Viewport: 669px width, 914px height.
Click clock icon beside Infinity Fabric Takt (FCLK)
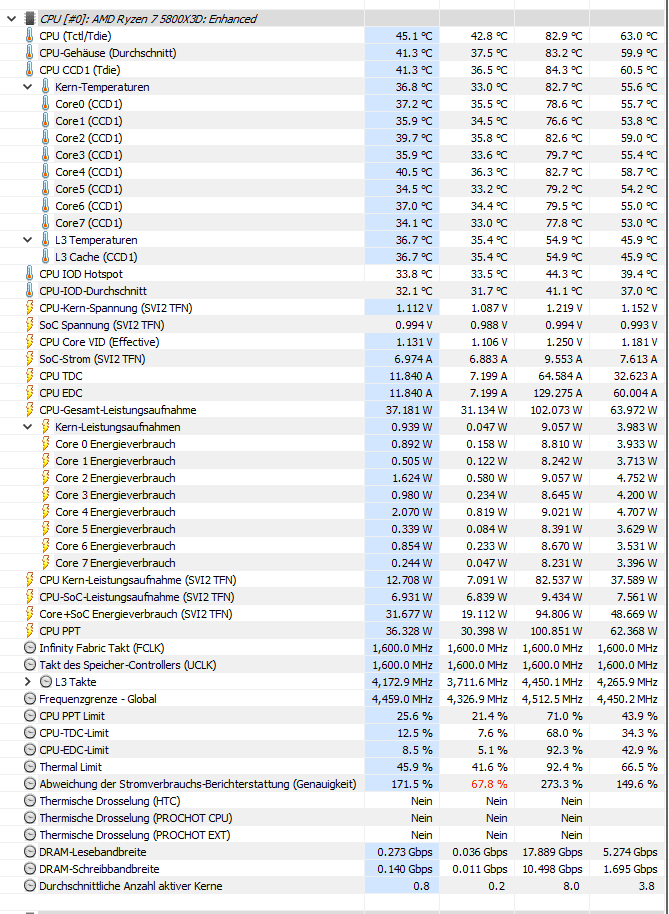29,648
